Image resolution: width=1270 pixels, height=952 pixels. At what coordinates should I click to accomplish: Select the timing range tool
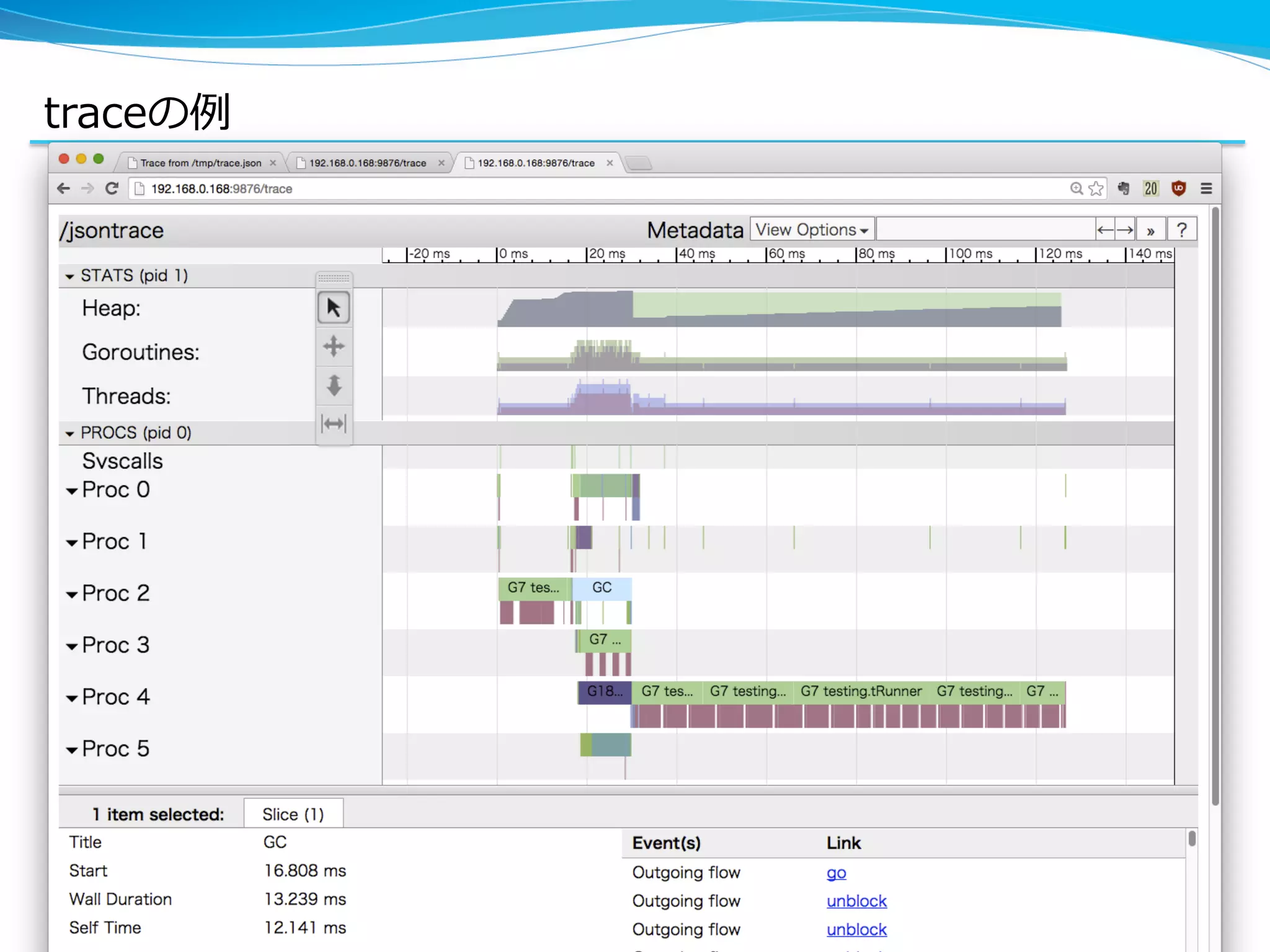[334, 424]
